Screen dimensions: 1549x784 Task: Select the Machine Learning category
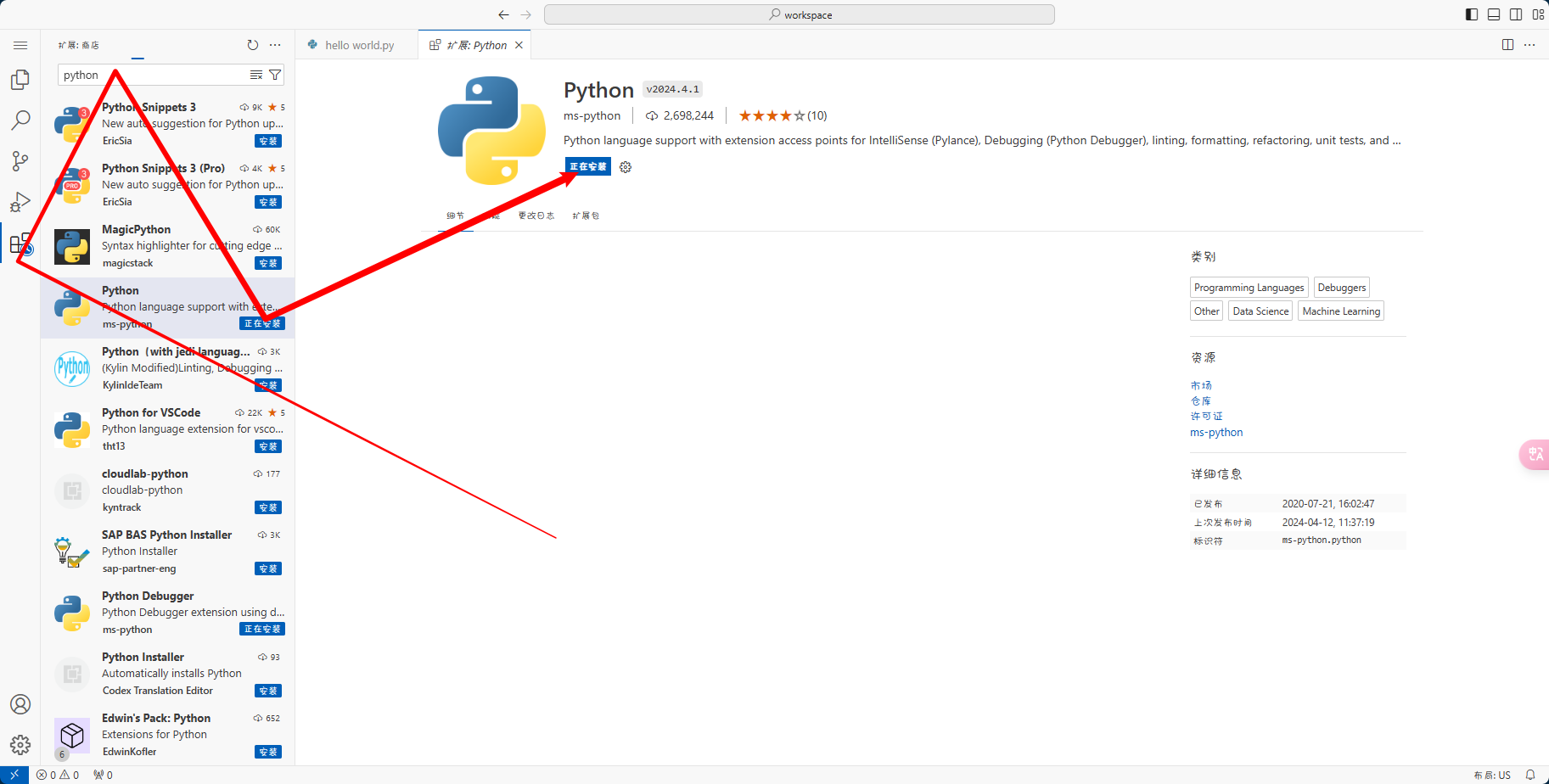(1341, 311)
